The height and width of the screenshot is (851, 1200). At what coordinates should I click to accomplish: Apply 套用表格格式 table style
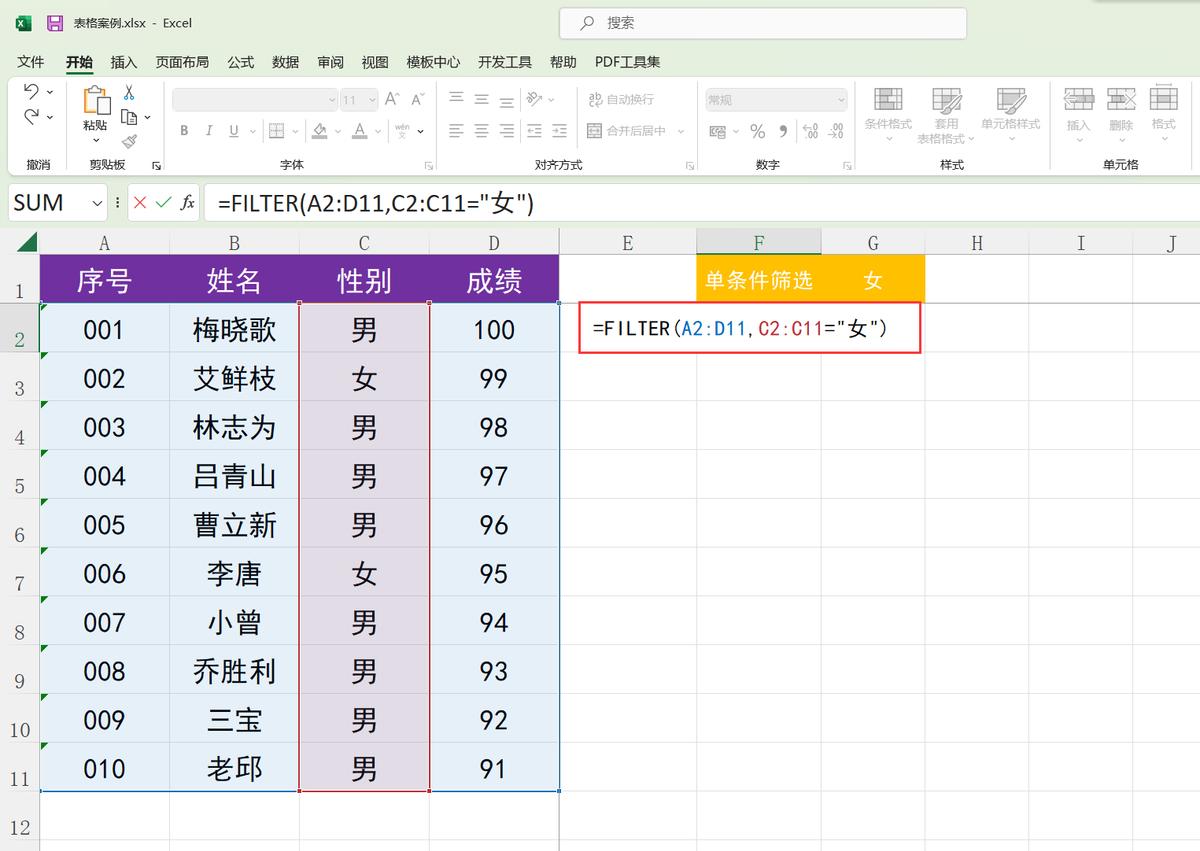coord(947,112)
